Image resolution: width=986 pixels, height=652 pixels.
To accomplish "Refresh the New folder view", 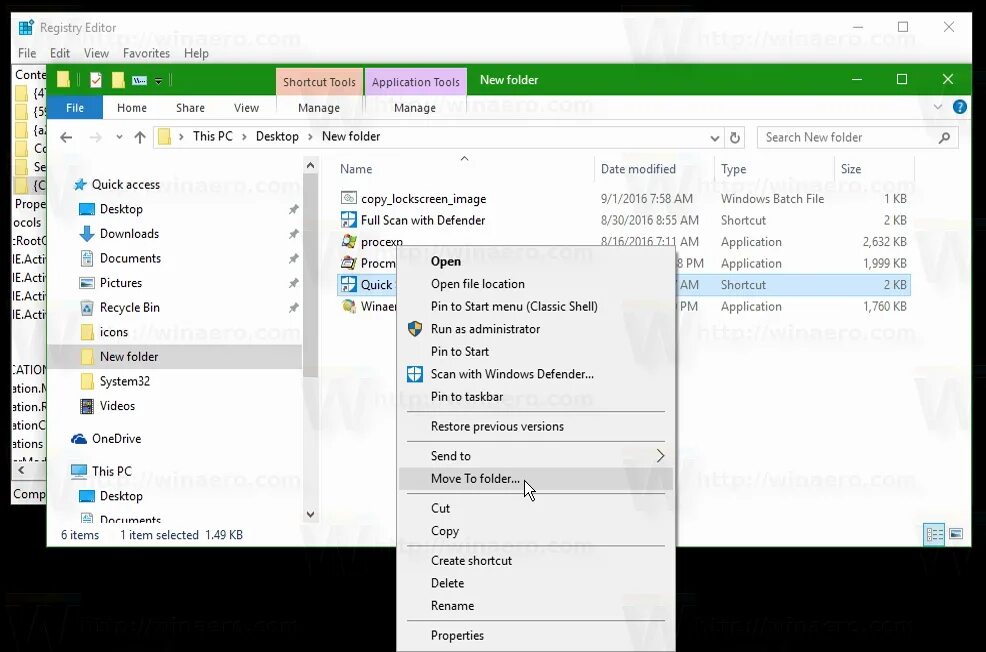I will [735, 137].
